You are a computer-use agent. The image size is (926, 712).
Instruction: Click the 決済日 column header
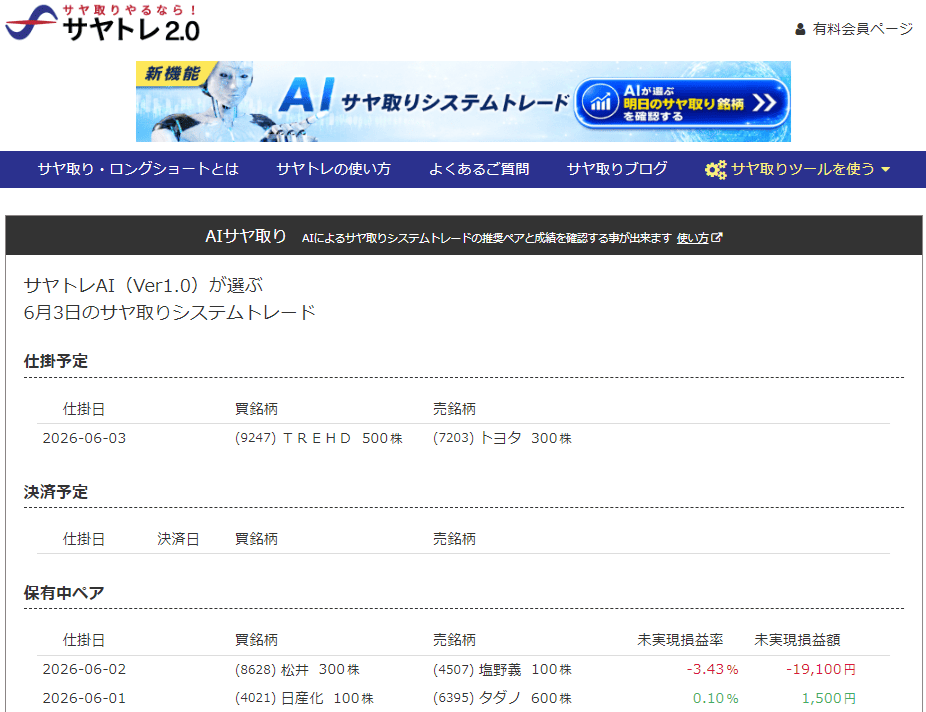pos(178,539)
